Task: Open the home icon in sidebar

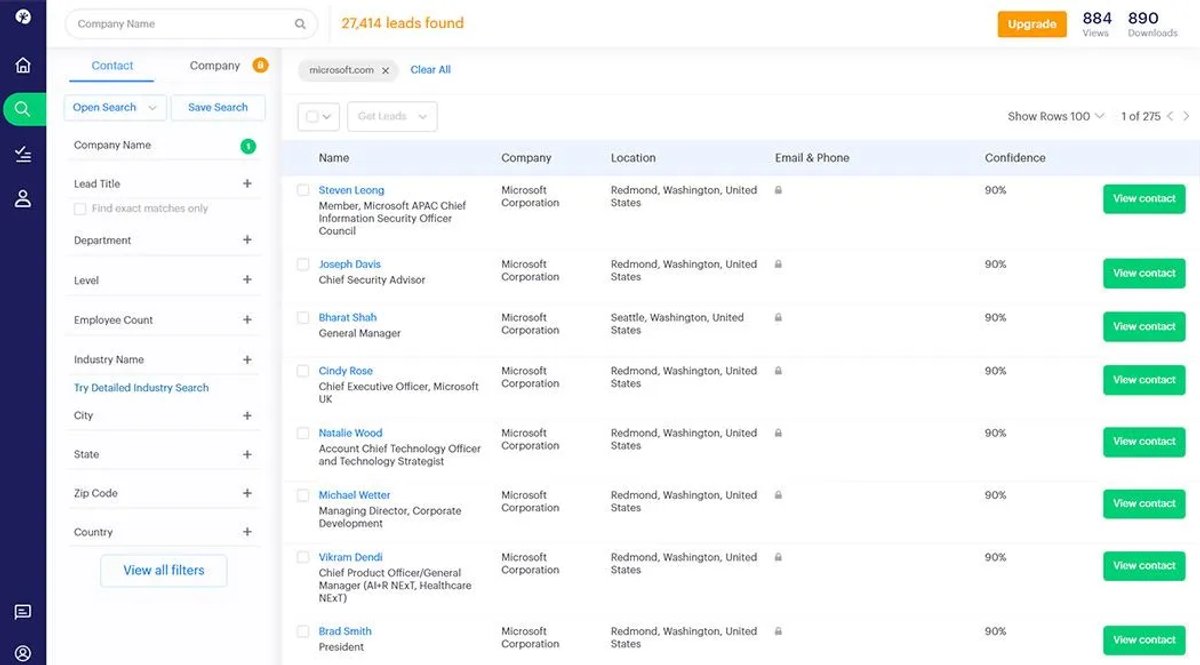Action: coord(23,65)
